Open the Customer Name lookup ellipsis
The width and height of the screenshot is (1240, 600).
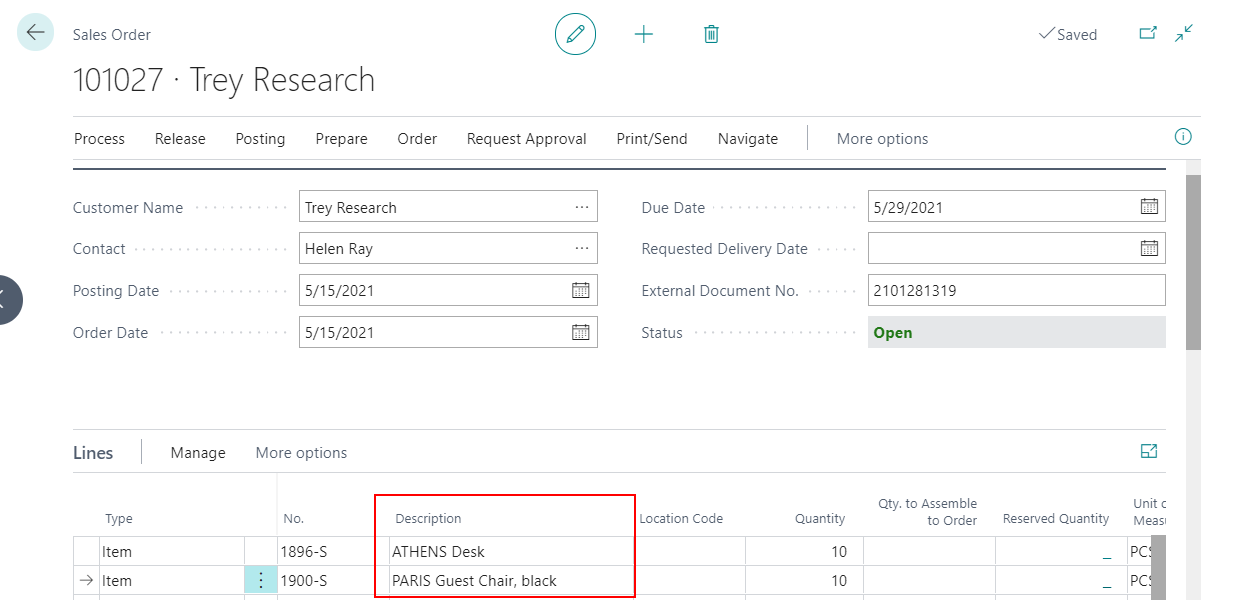pyautogui.click(x=583, y=206)
